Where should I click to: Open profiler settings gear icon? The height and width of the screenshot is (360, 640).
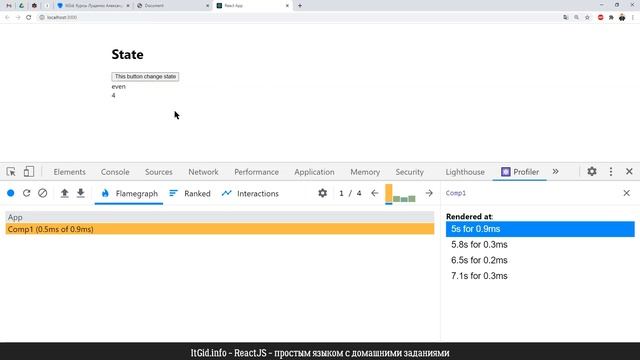[322, 193]
